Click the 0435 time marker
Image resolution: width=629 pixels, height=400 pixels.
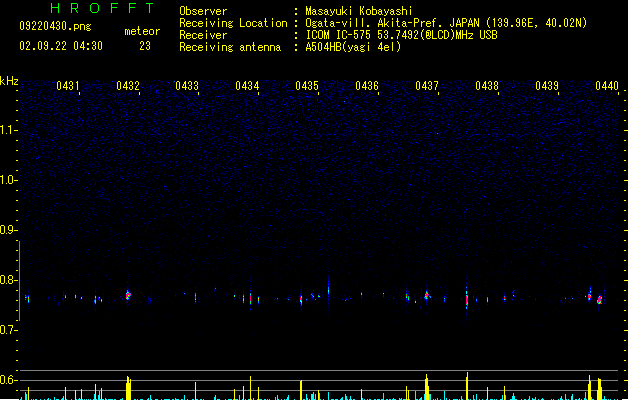pos(307,86)
